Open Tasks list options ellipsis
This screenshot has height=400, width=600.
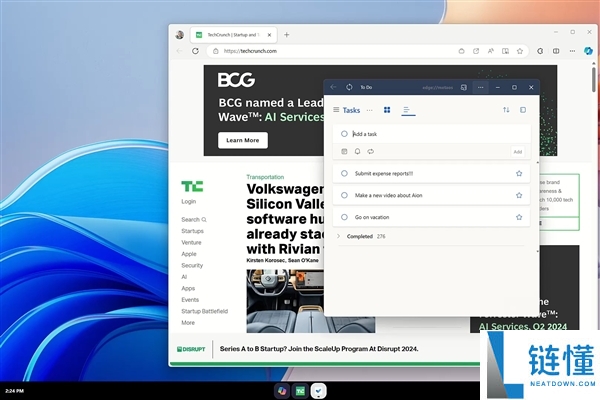point(369,110)
